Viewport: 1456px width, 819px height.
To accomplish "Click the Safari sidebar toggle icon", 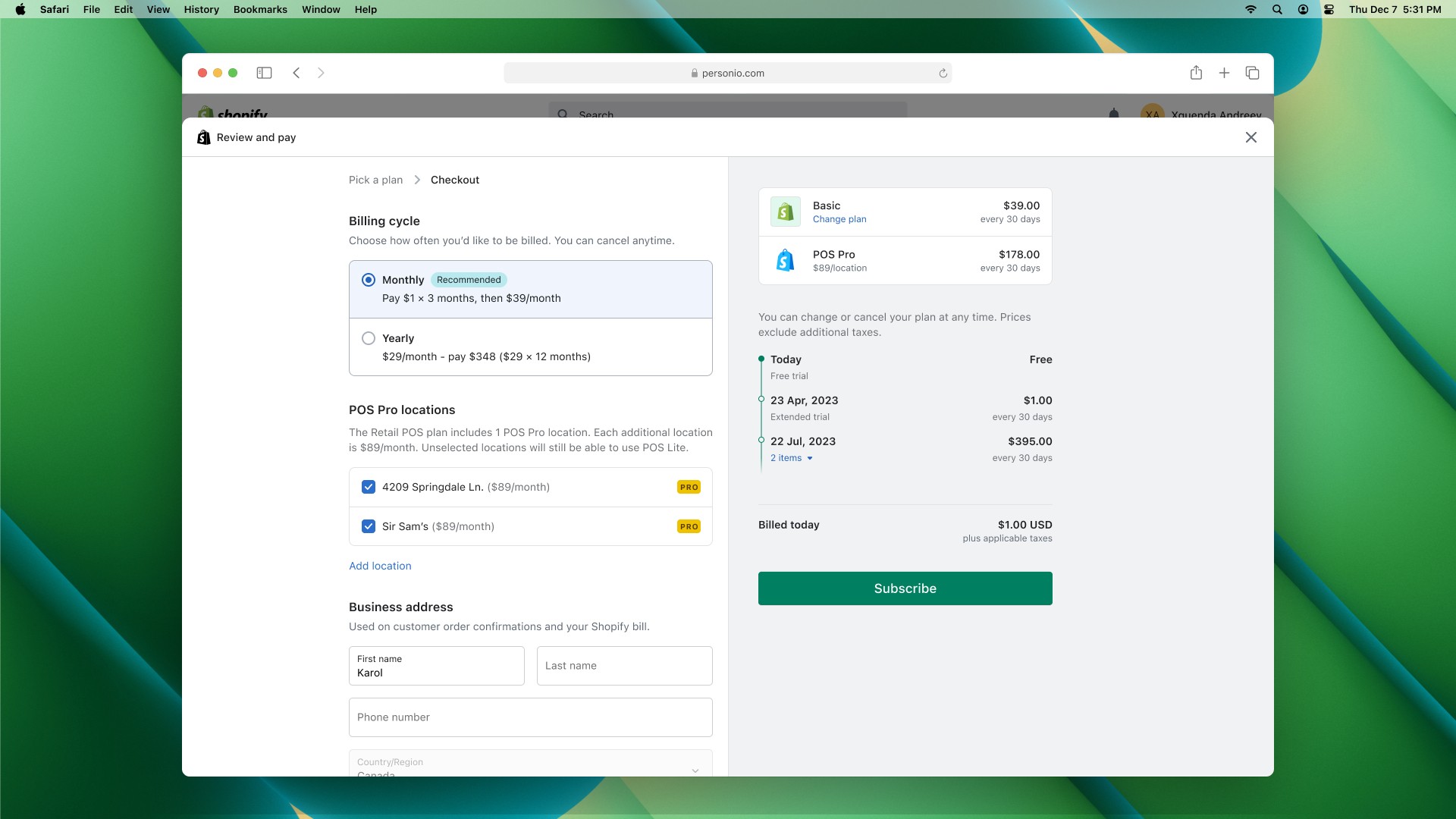I will coord(264,73).
